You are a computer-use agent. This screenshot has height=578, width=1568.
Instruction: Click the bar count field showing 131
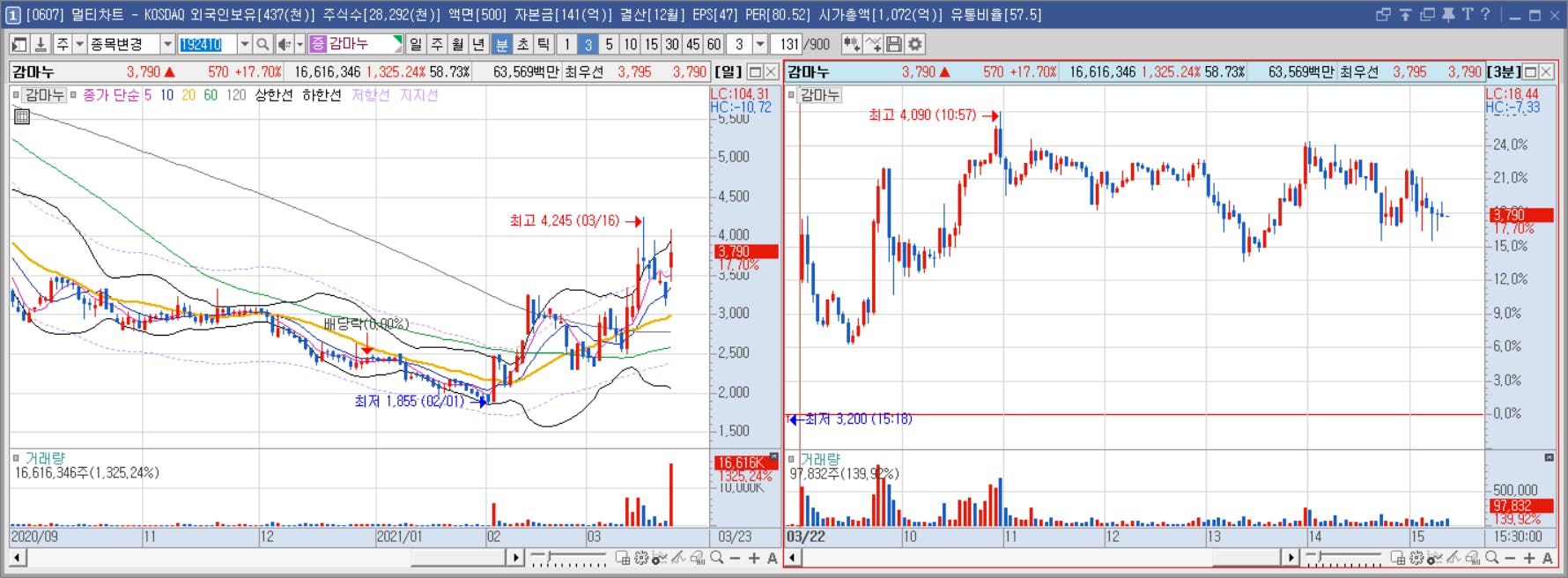[x=788, y=44]
